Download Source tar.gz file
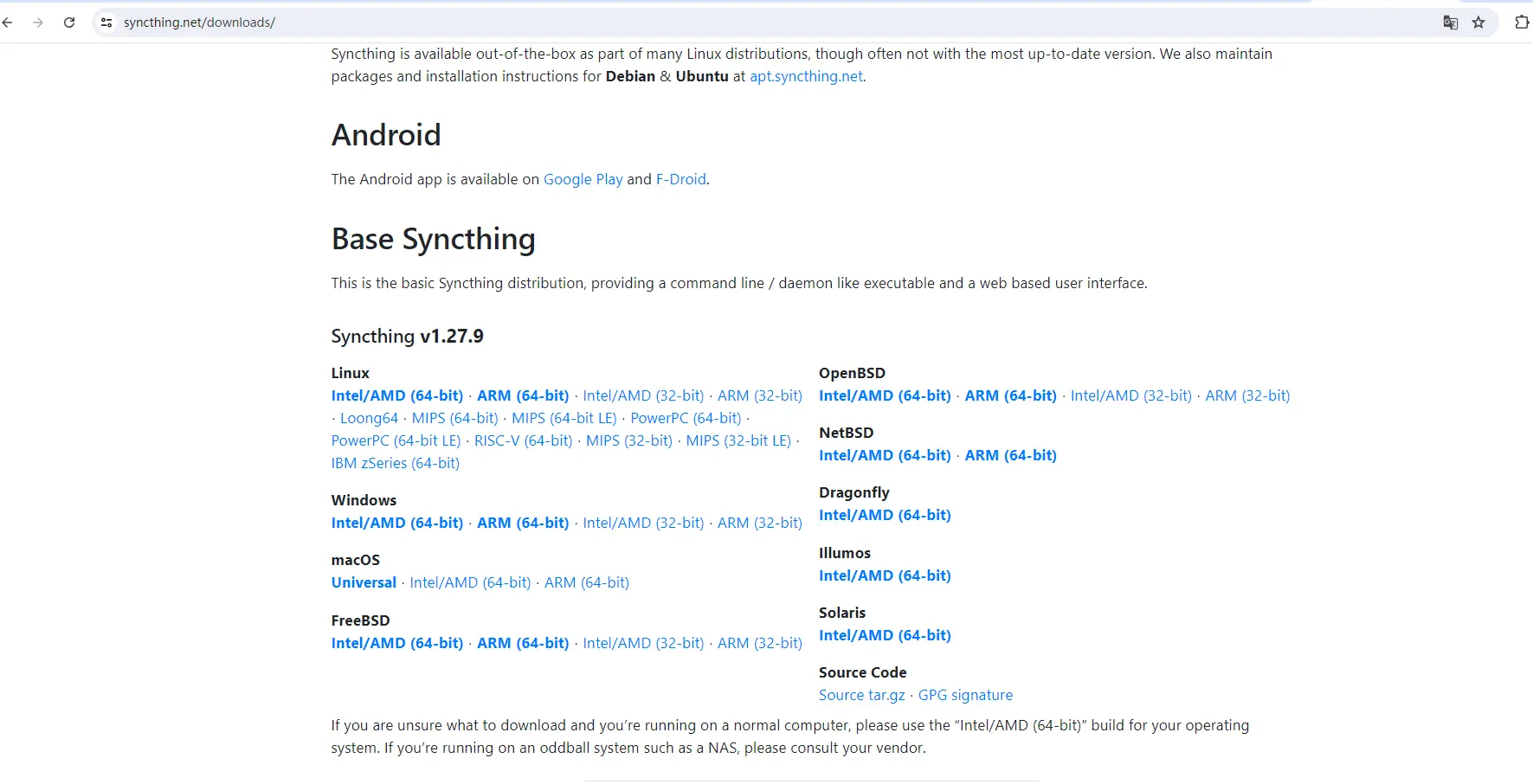The height and width of the screenshot is (784, 1533). tap(861, 695)
